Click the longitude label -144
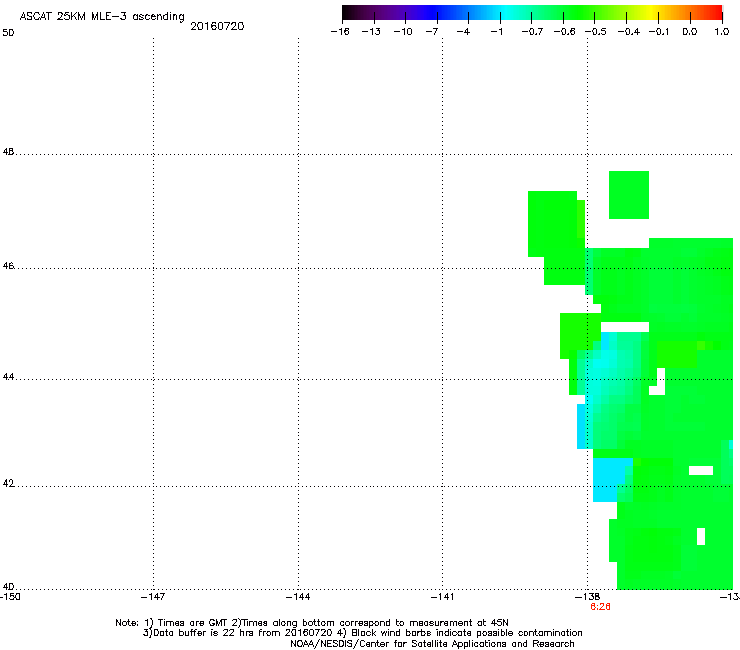Viewport: 740px width, 650px height. point(298,597)
